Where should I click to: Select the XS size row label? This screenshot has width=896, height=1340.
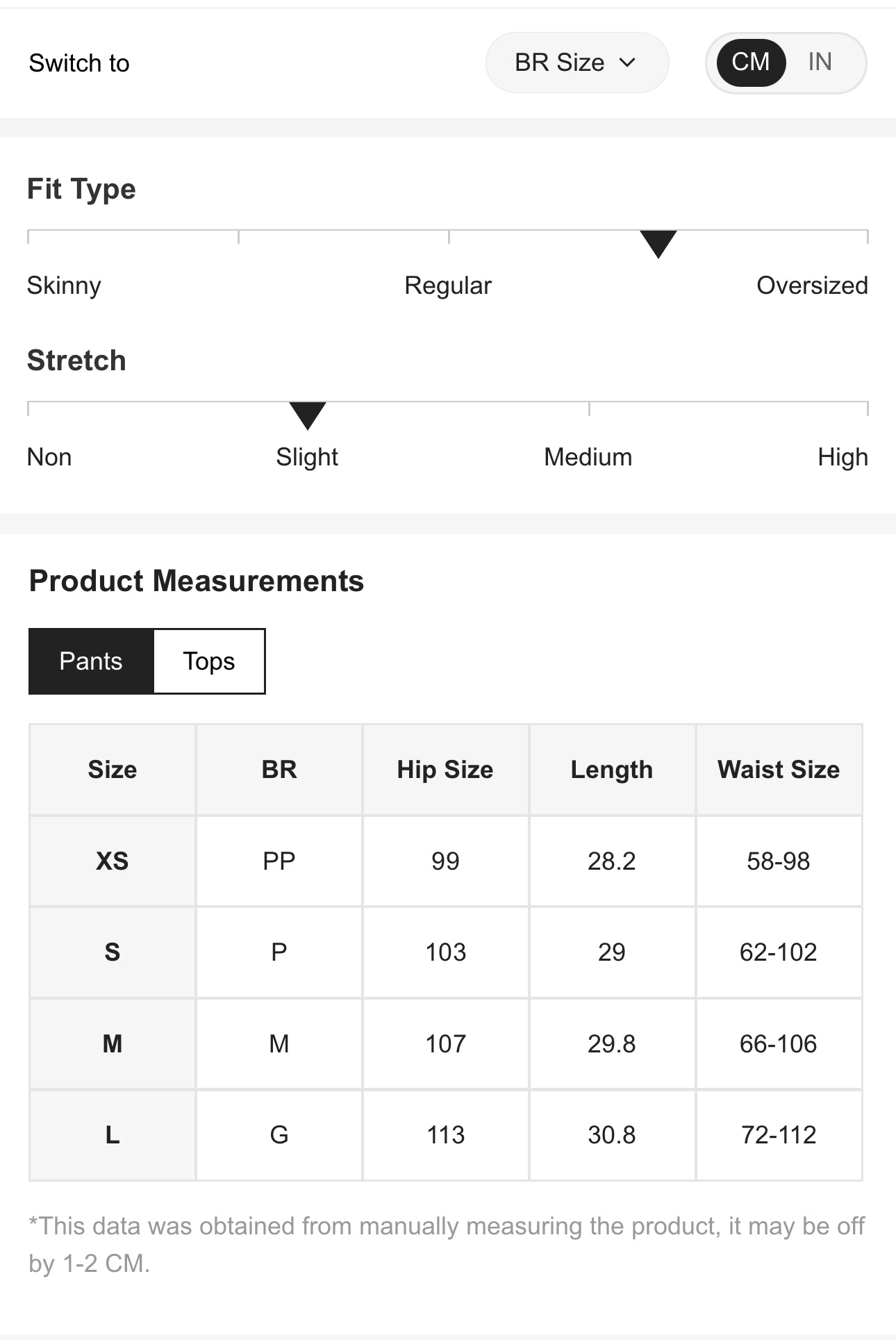coord(113,861)
